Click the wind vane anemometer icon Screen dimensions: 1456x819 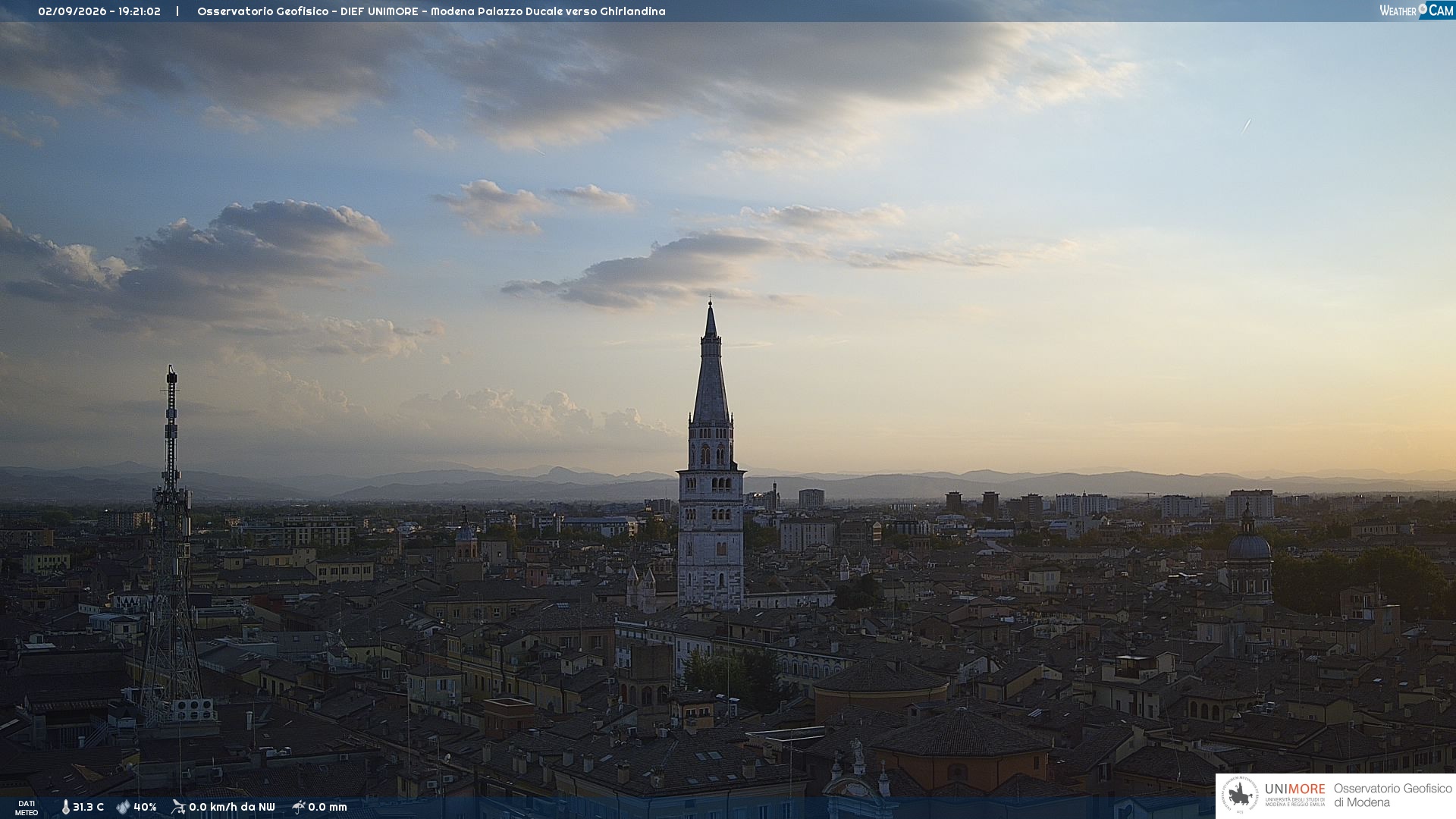178,807
